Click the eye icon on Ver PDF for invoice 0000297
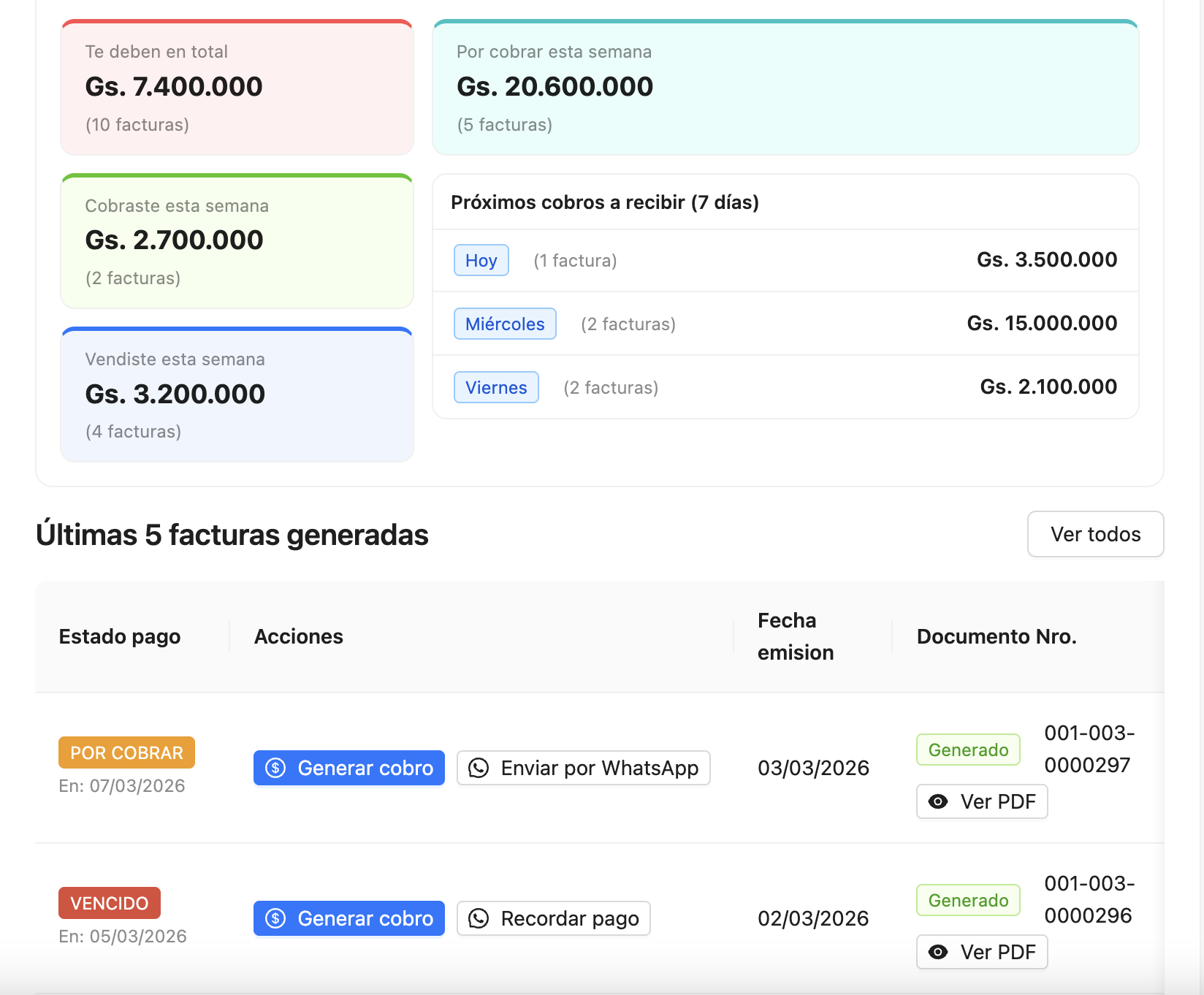 coord(937,801)
